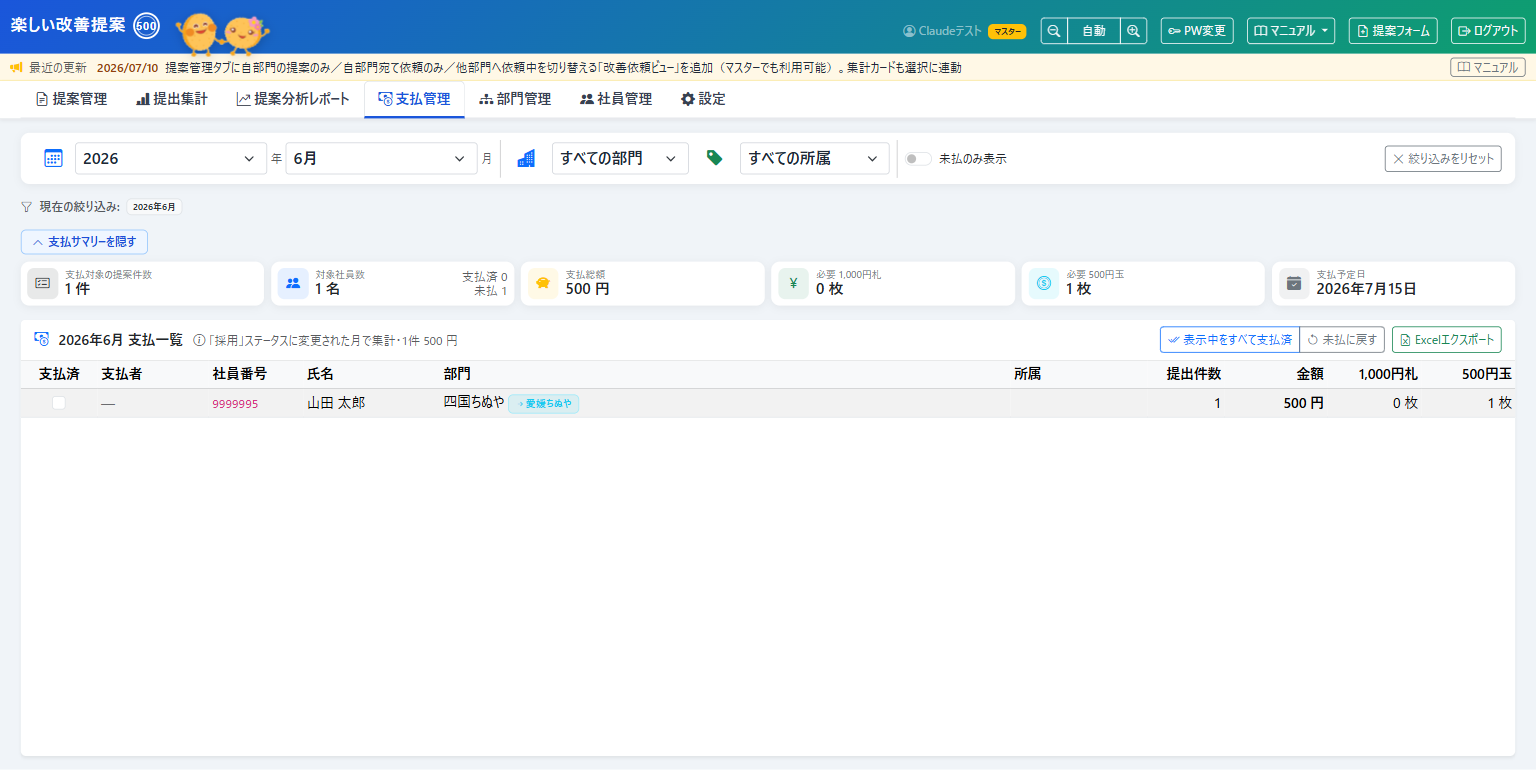Image resolution: width=1536 pixels, height=770 pixels.
Task: Switch to the 部門管理 tab
Action: (515, 99)
